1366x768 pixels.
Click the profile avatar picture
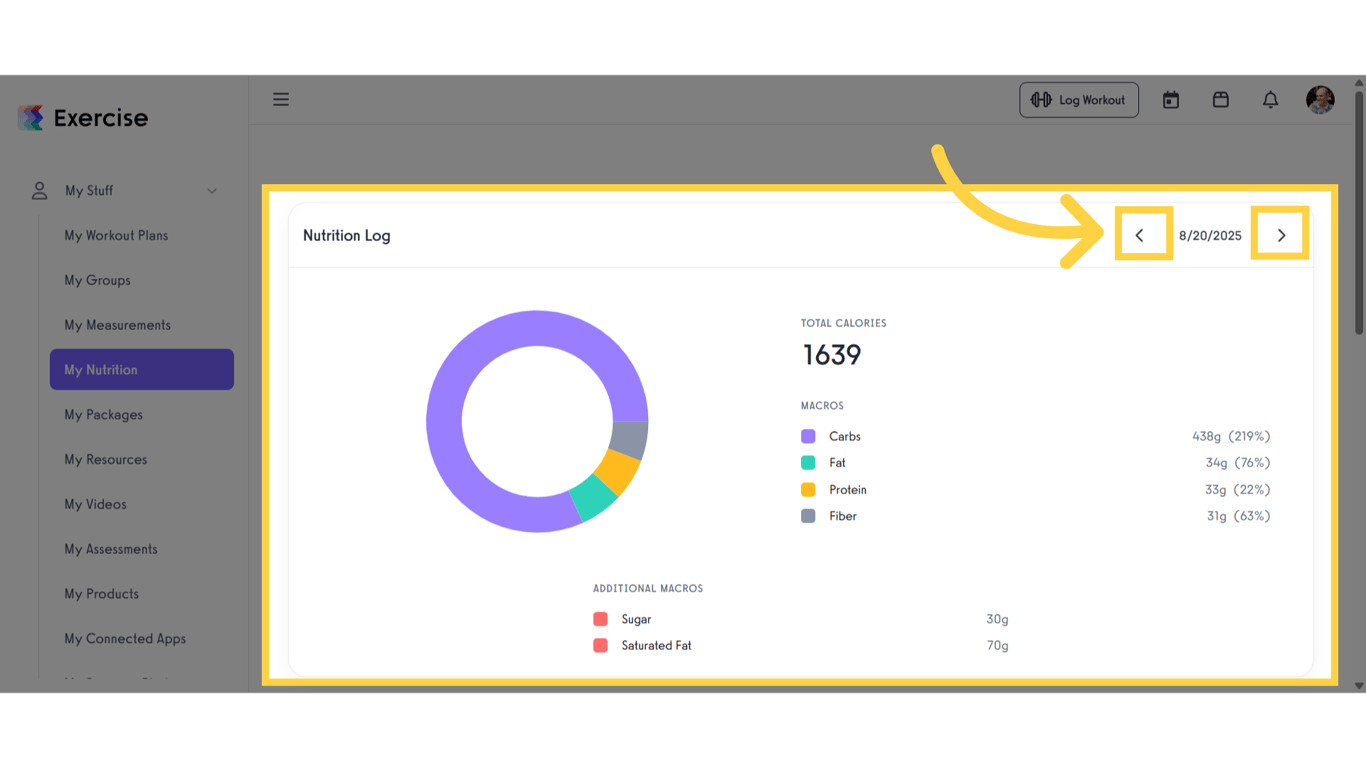tap(1320, 99)
